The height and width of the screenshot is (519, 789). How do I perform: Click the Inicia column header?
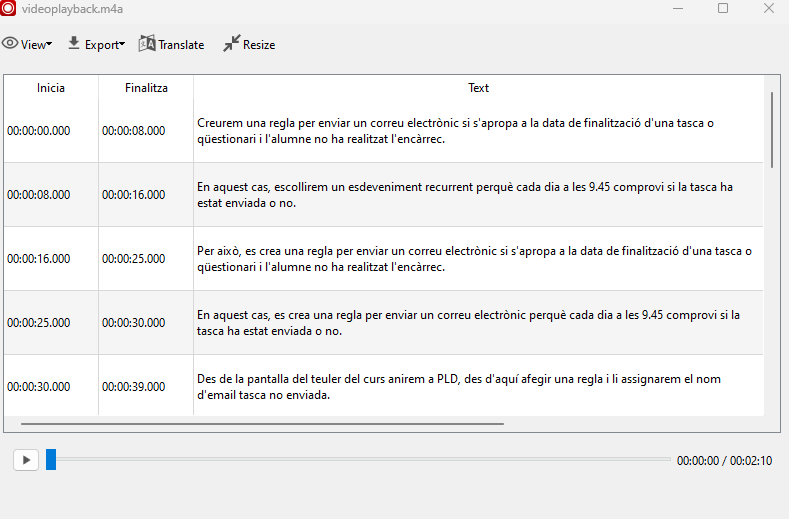pyautogui.click(x=51, y=88)
